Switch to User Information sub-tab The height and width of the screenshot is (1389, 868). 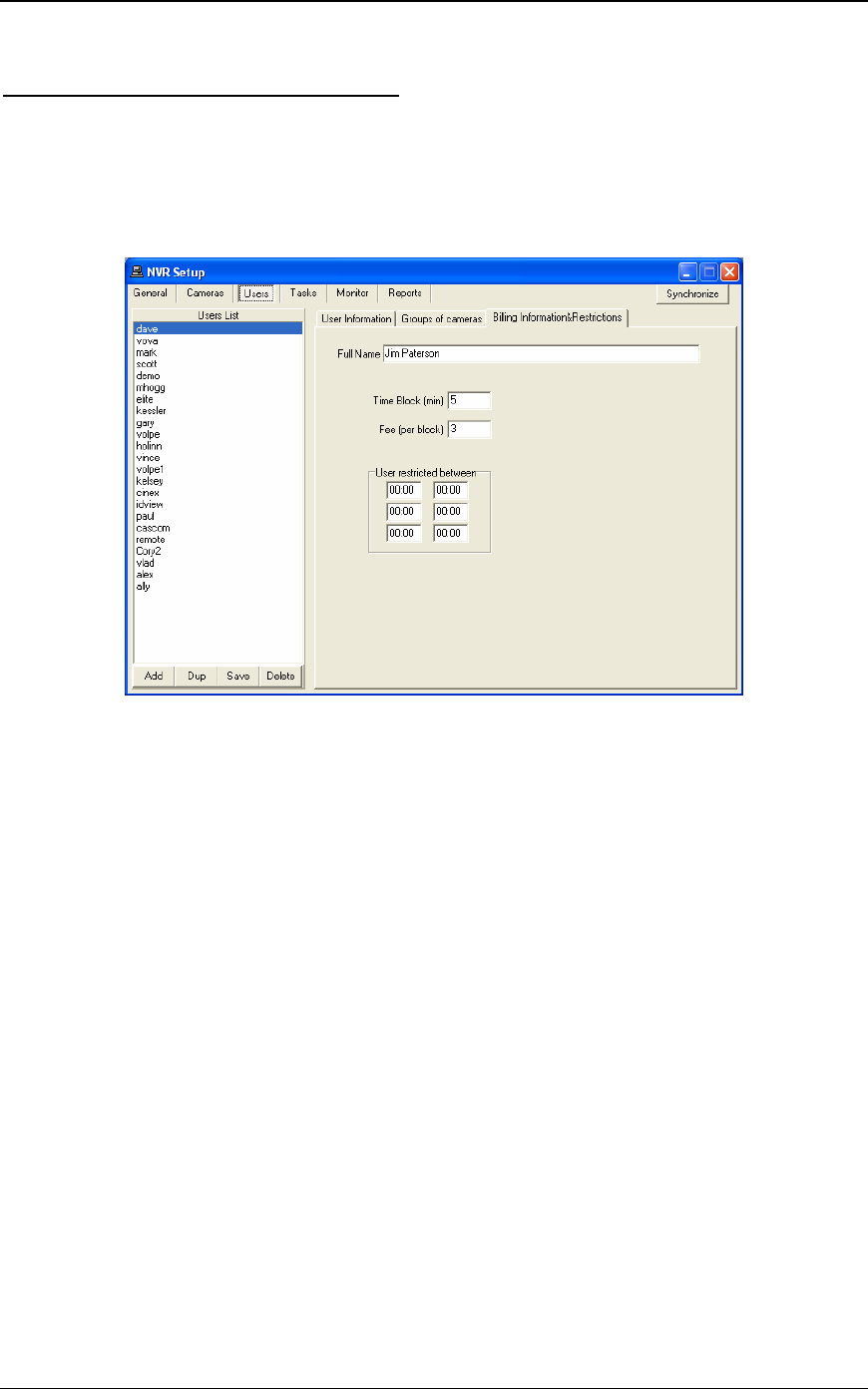356,319
